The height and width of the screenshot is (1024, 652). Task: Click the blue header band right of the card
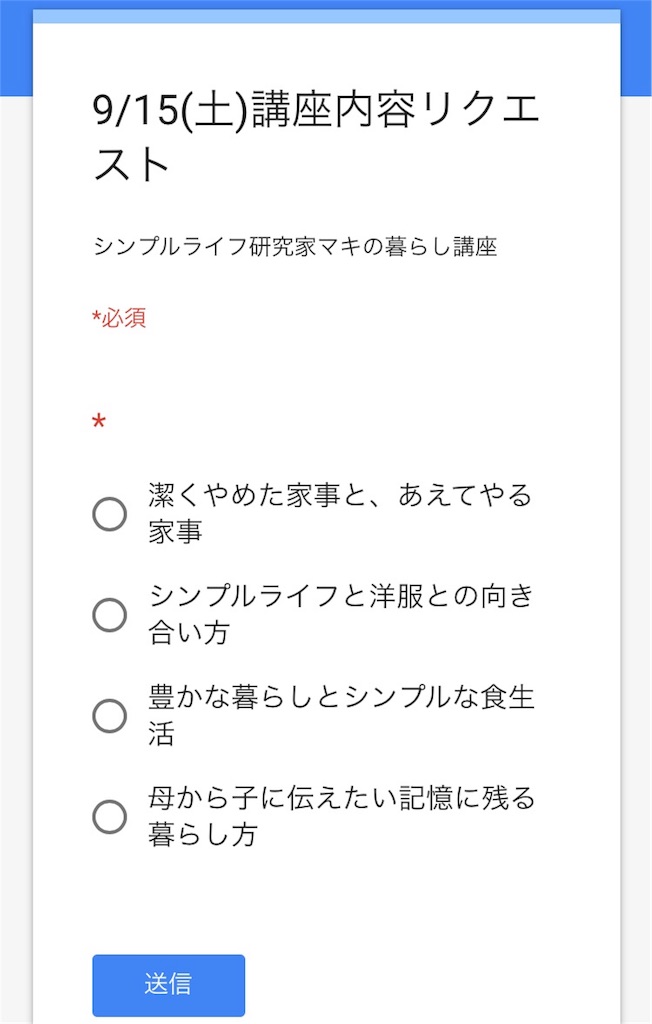(x=636, y=48)
